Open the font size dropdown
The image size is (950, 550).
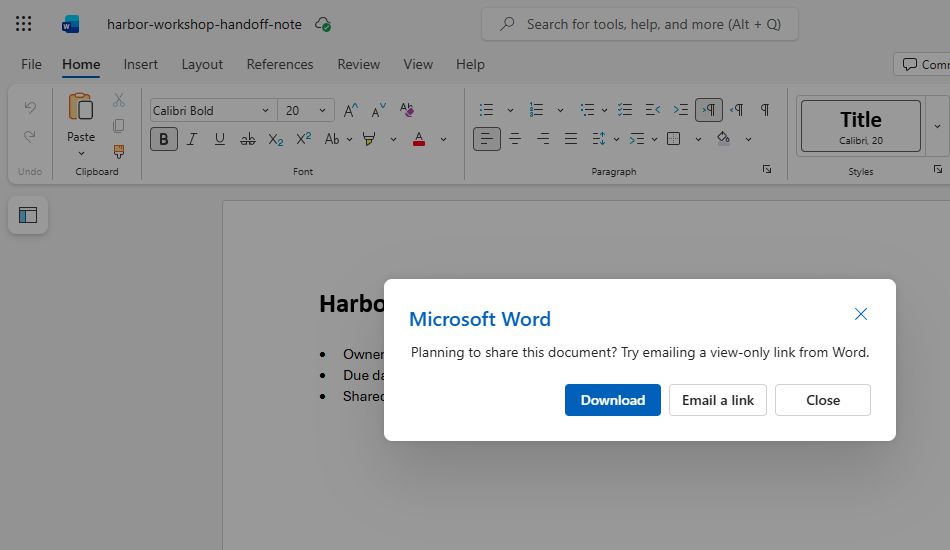tap(322, 110)
